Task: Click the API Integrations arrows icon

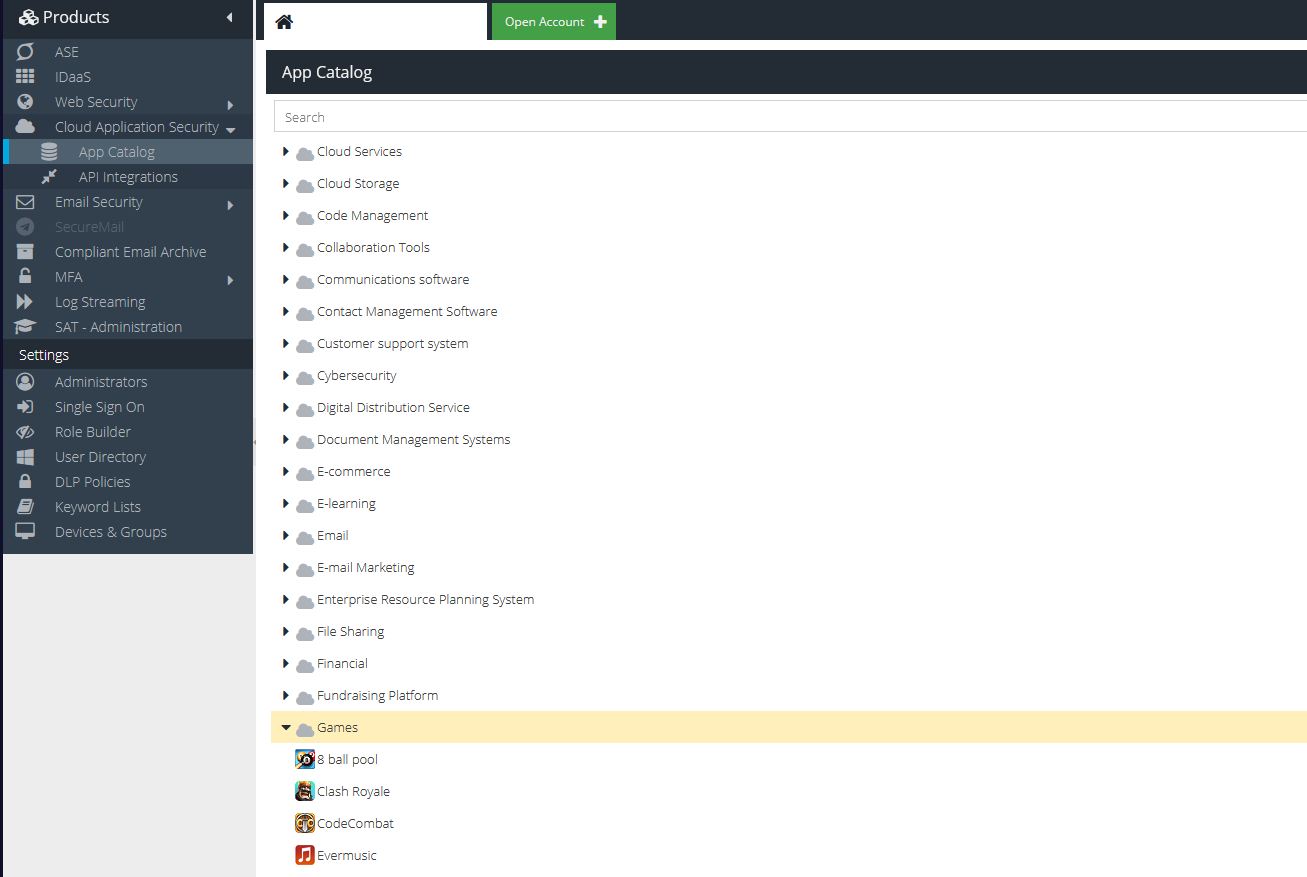Action: 49,177
